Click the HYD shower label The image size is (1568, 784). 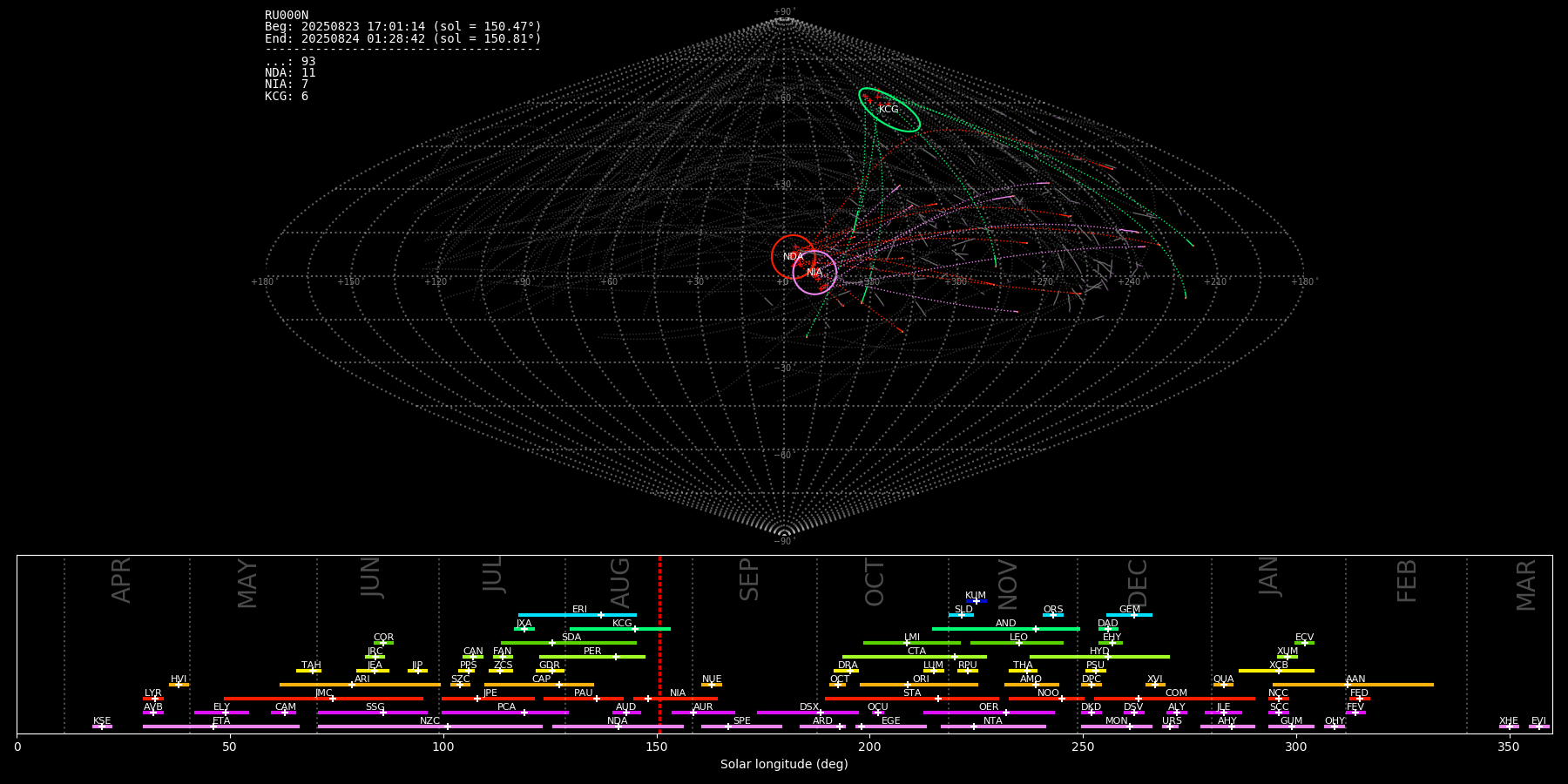pos(1099,652)
